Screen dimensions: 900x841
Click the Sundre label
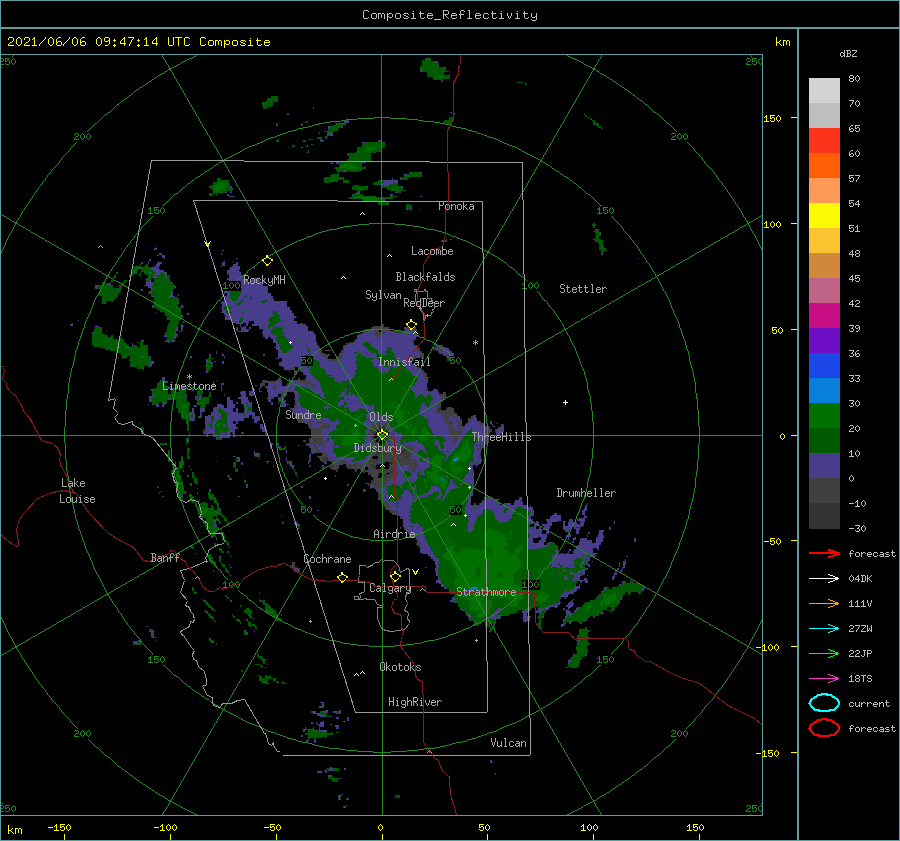[x=303, y=414]
